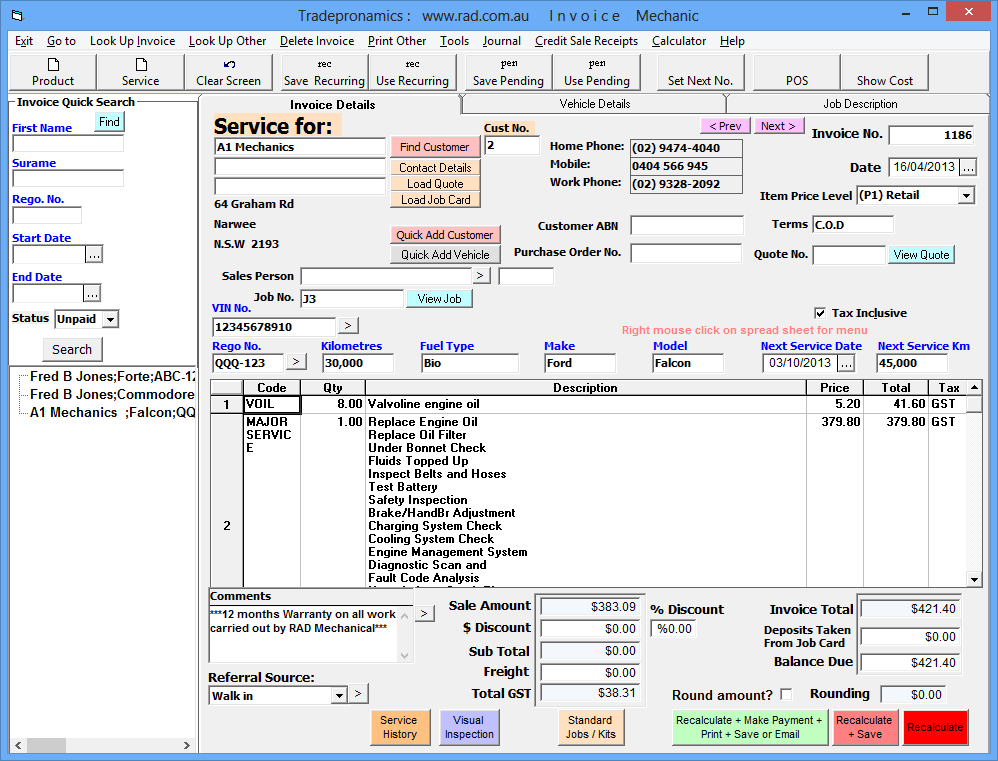The height and width of the screenshot is (761, 998).
Task: Open the Journal menu
Action: tap(501, 41)
